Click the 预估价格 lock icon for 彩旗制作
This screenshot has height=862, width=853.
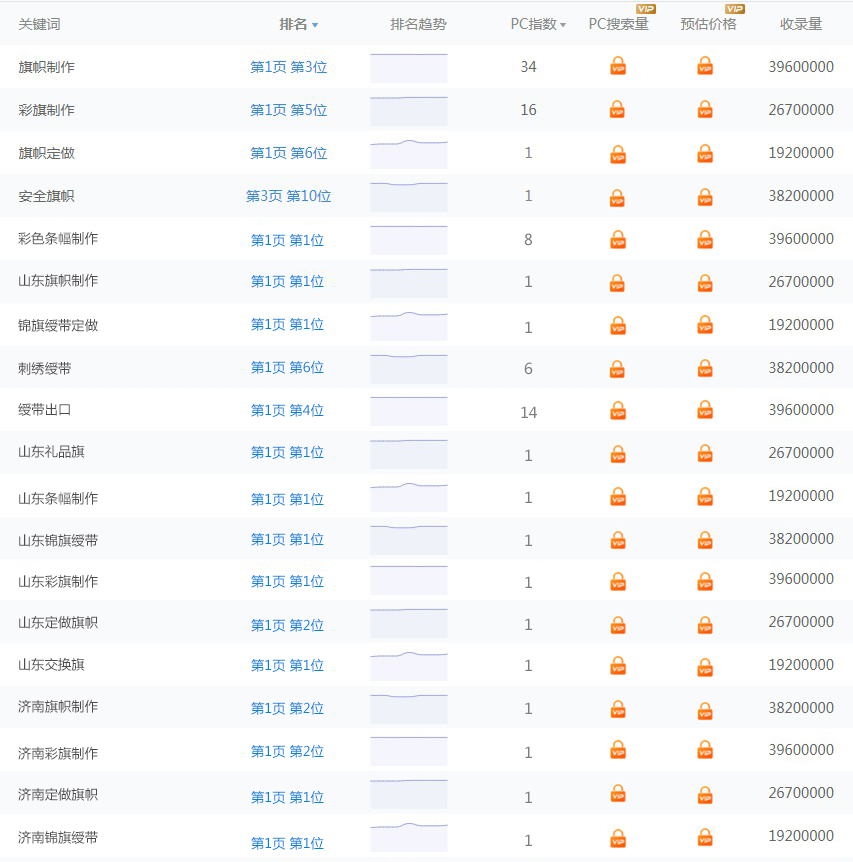[705, 110]
